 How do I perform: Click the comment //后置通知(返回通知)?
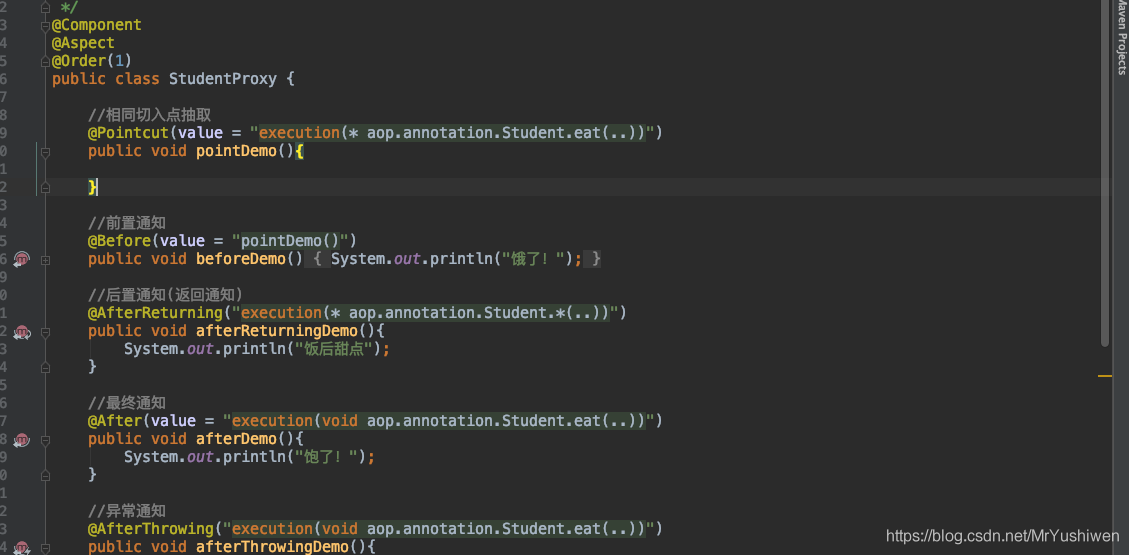click(165, 295)
